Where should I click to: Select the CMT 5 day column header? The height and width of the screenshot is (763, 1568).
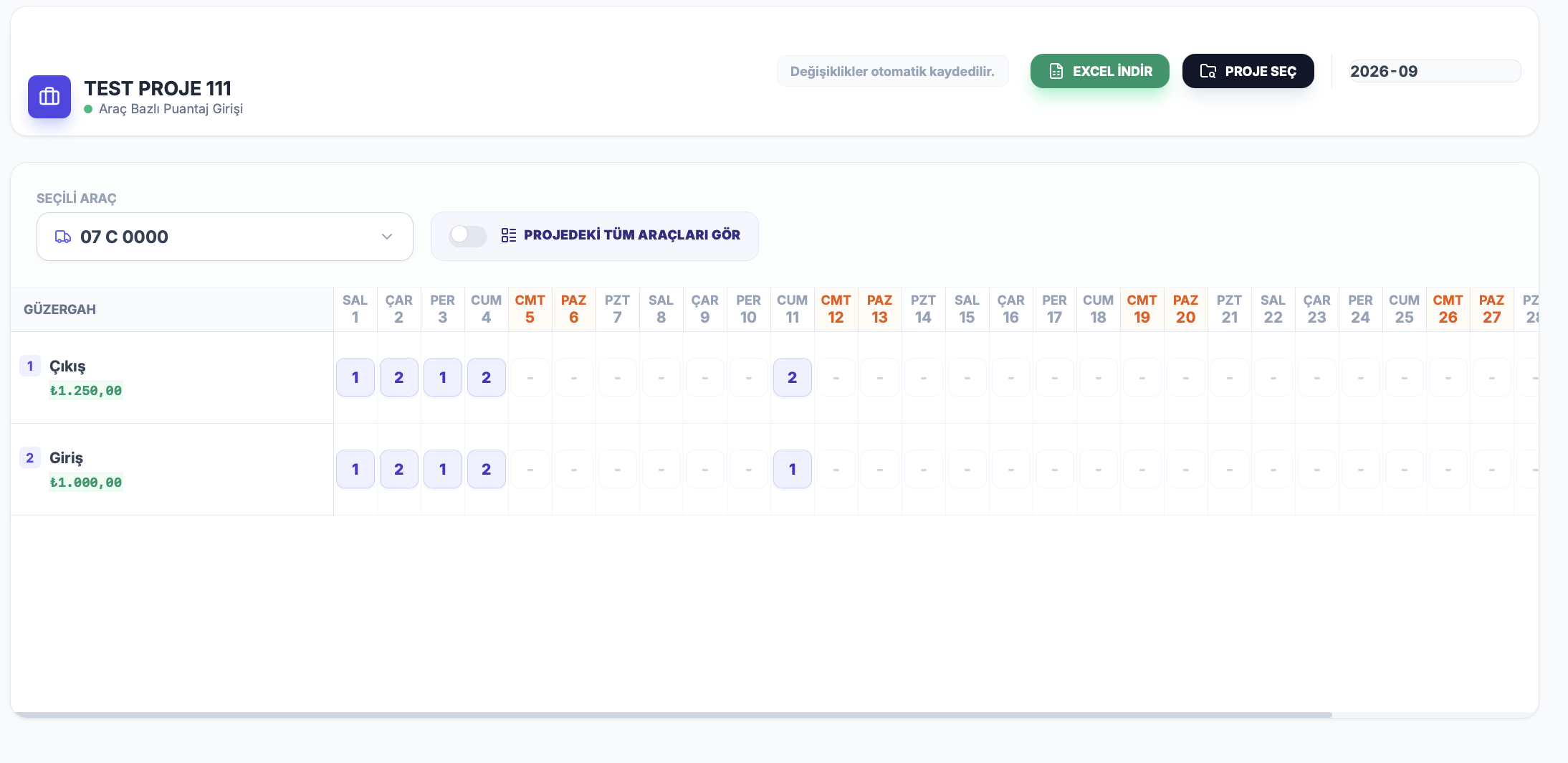(x=530, y=309)
